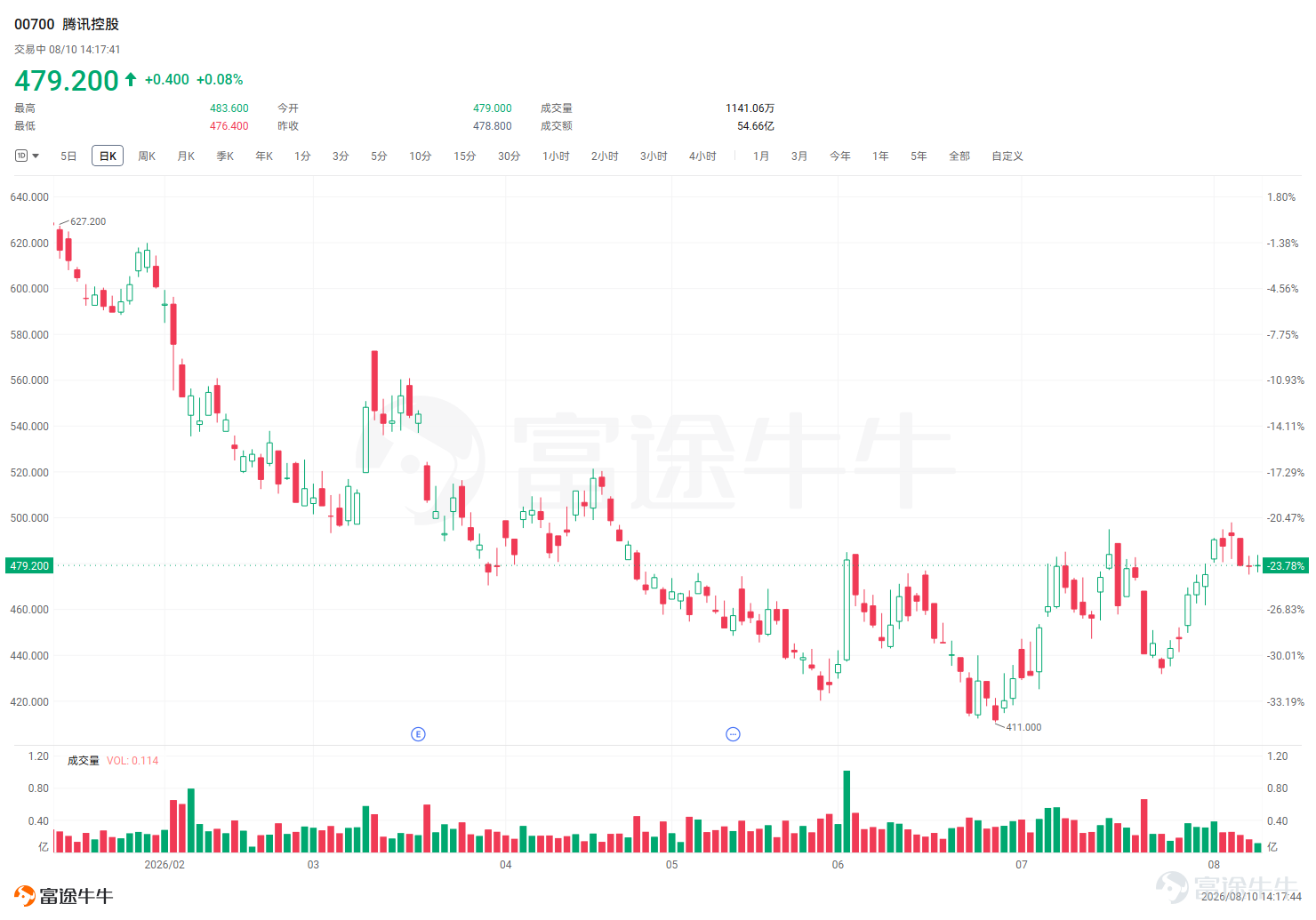Viewport: 1316px width, 920px height.
Task: Click the 最高 value 483.600
Action: click(x=229, y=108)
